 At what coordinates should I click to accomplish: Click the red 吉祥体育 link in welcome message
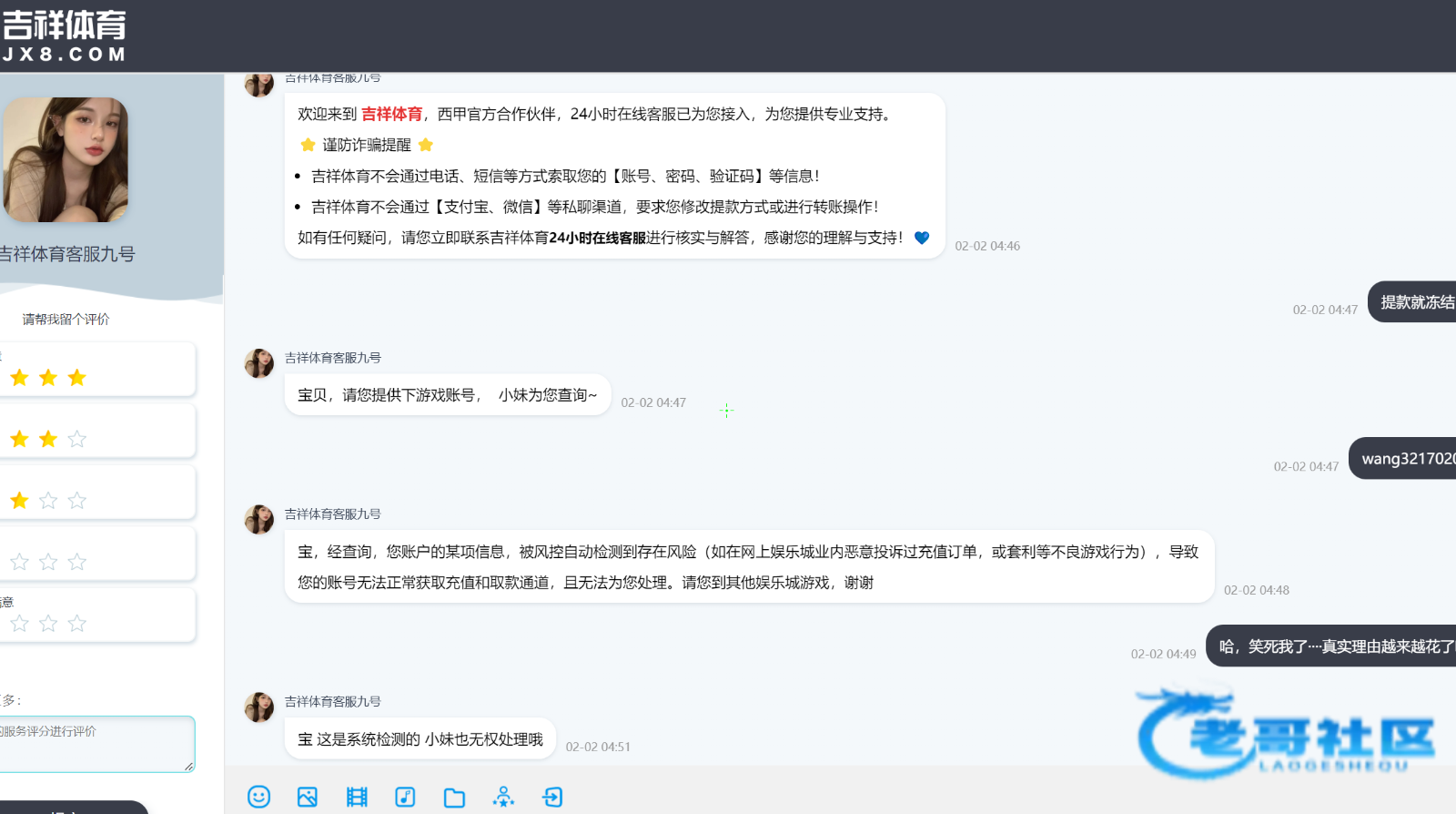coord(391,114)
